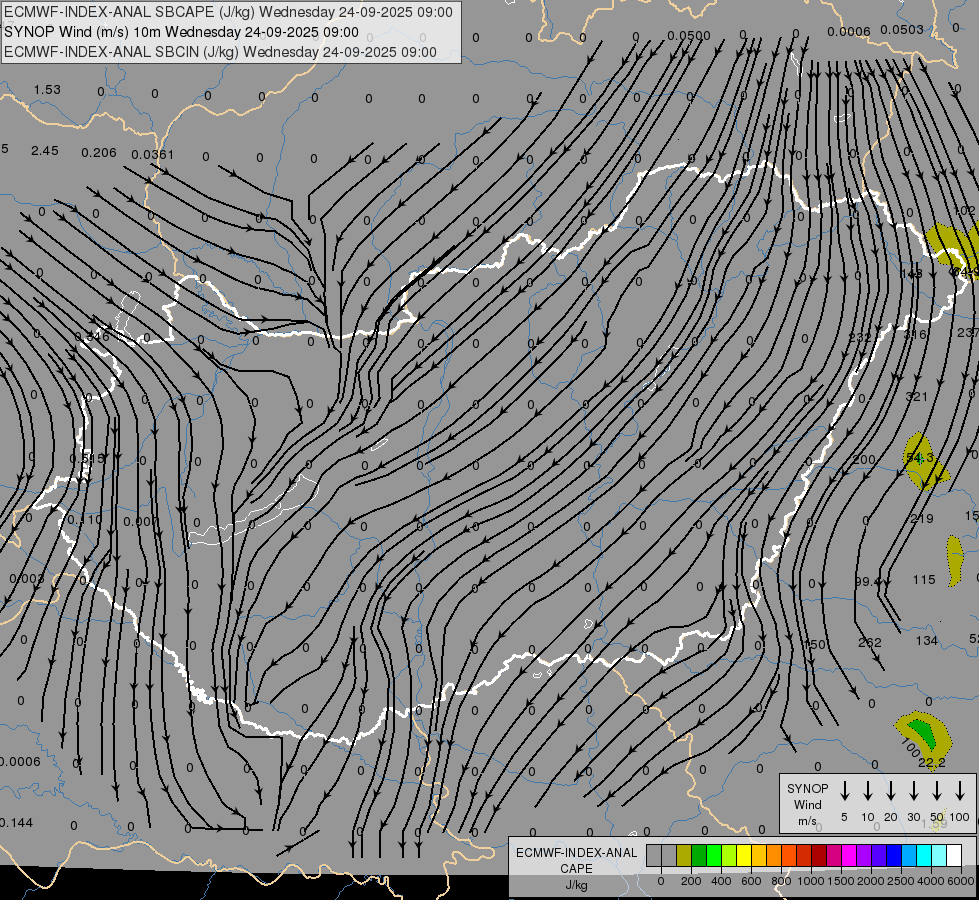Click the 1500 tick label on CAPE scale
This screenshot has height=900, width=979.
(840, 881)
